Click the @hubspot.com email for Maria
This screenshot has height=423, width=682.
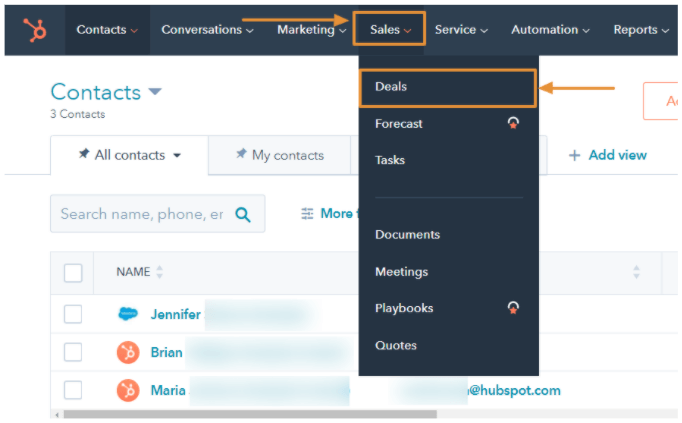point(513,390)
